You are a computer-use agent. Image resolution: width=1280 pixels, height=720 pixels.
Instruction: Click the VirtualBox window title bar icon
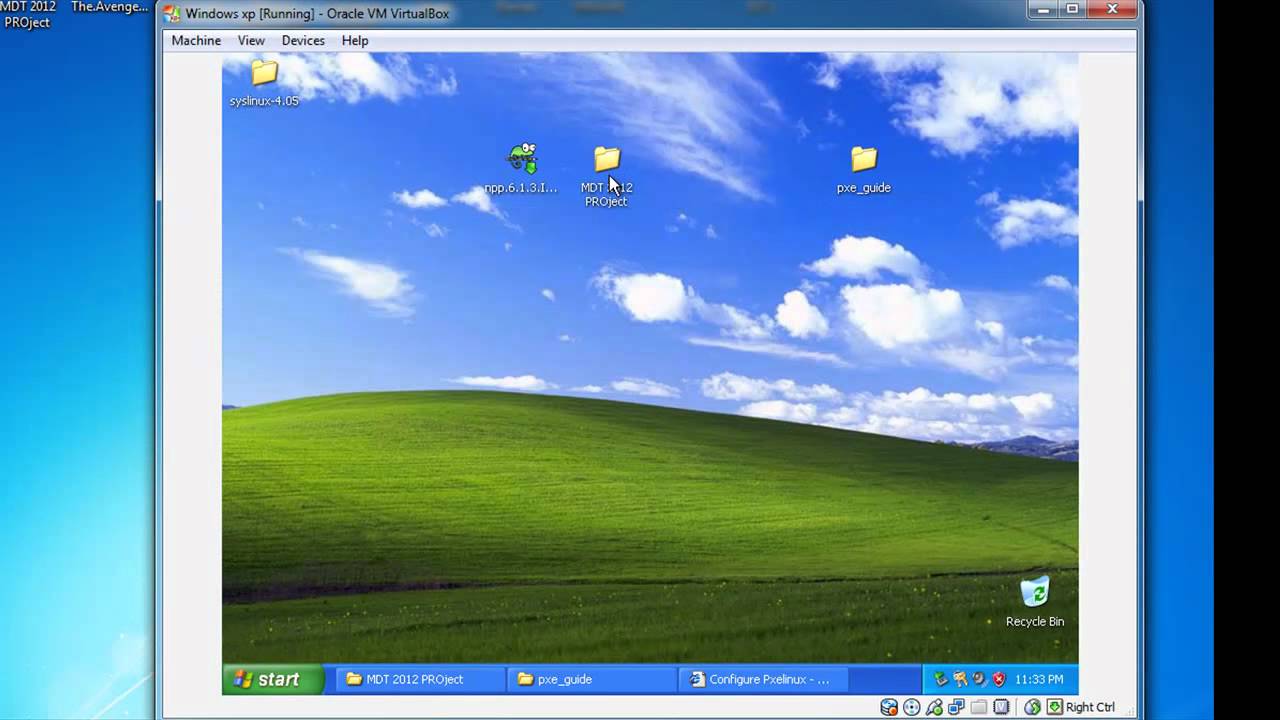coord(172,14)
